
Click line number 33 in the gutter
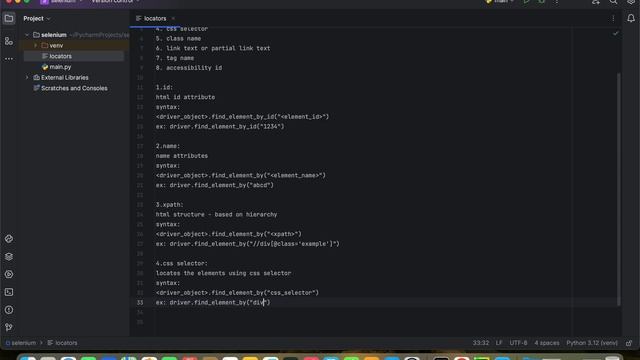coord(140,302)
